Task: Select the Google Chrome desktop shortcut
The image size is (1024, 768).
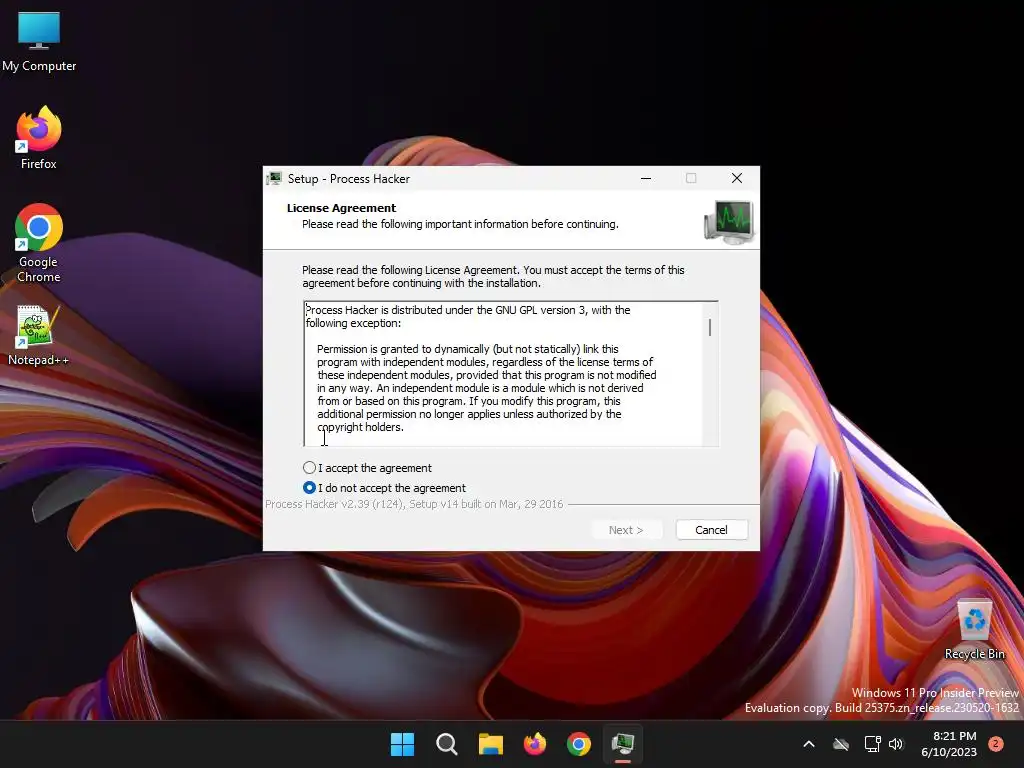Action: 39,243
